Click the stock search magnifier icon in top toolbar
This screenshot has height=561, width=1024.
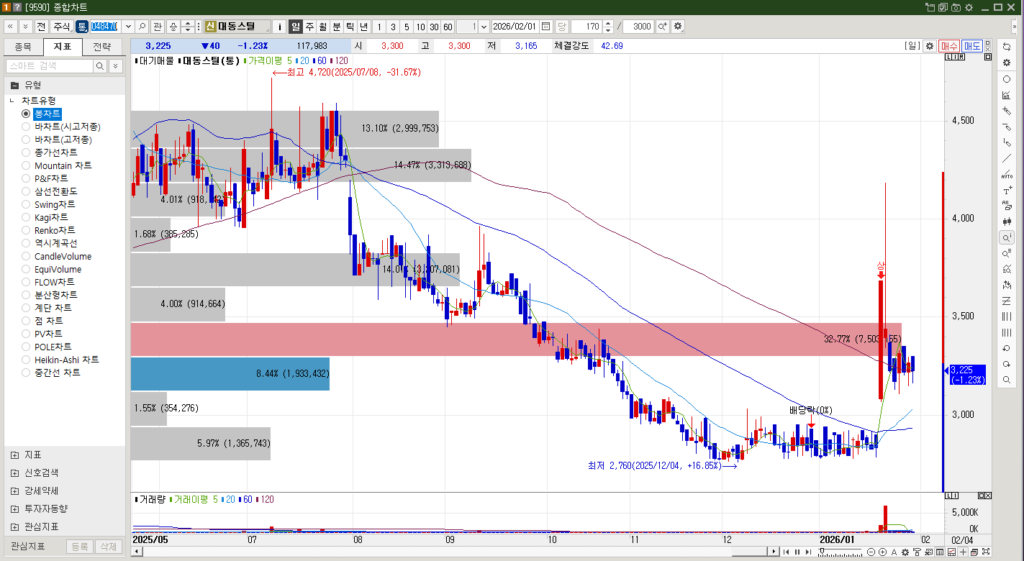click(142, 26)
